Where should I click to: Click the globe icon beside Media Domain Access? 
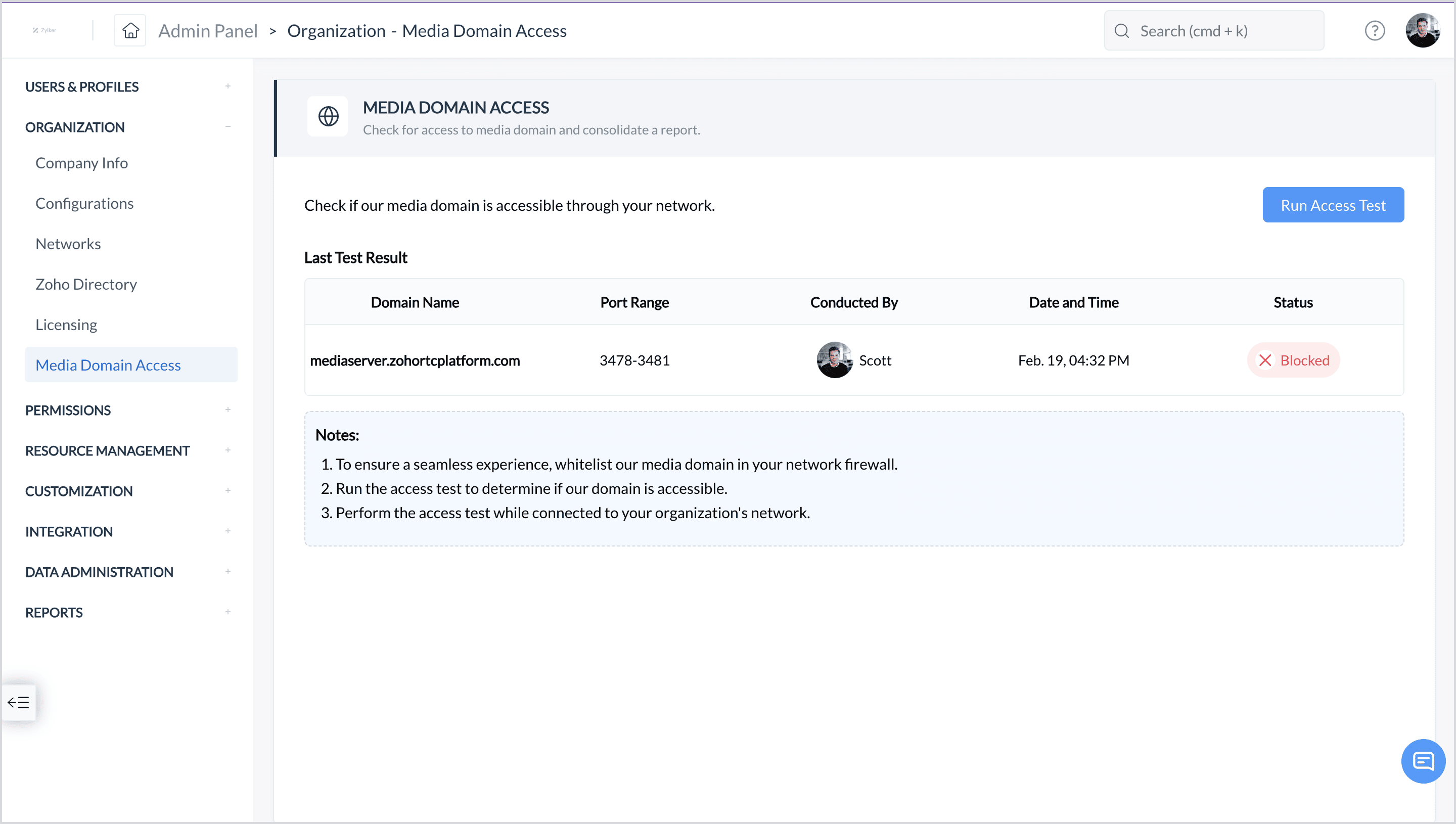(x=328, y=117)
